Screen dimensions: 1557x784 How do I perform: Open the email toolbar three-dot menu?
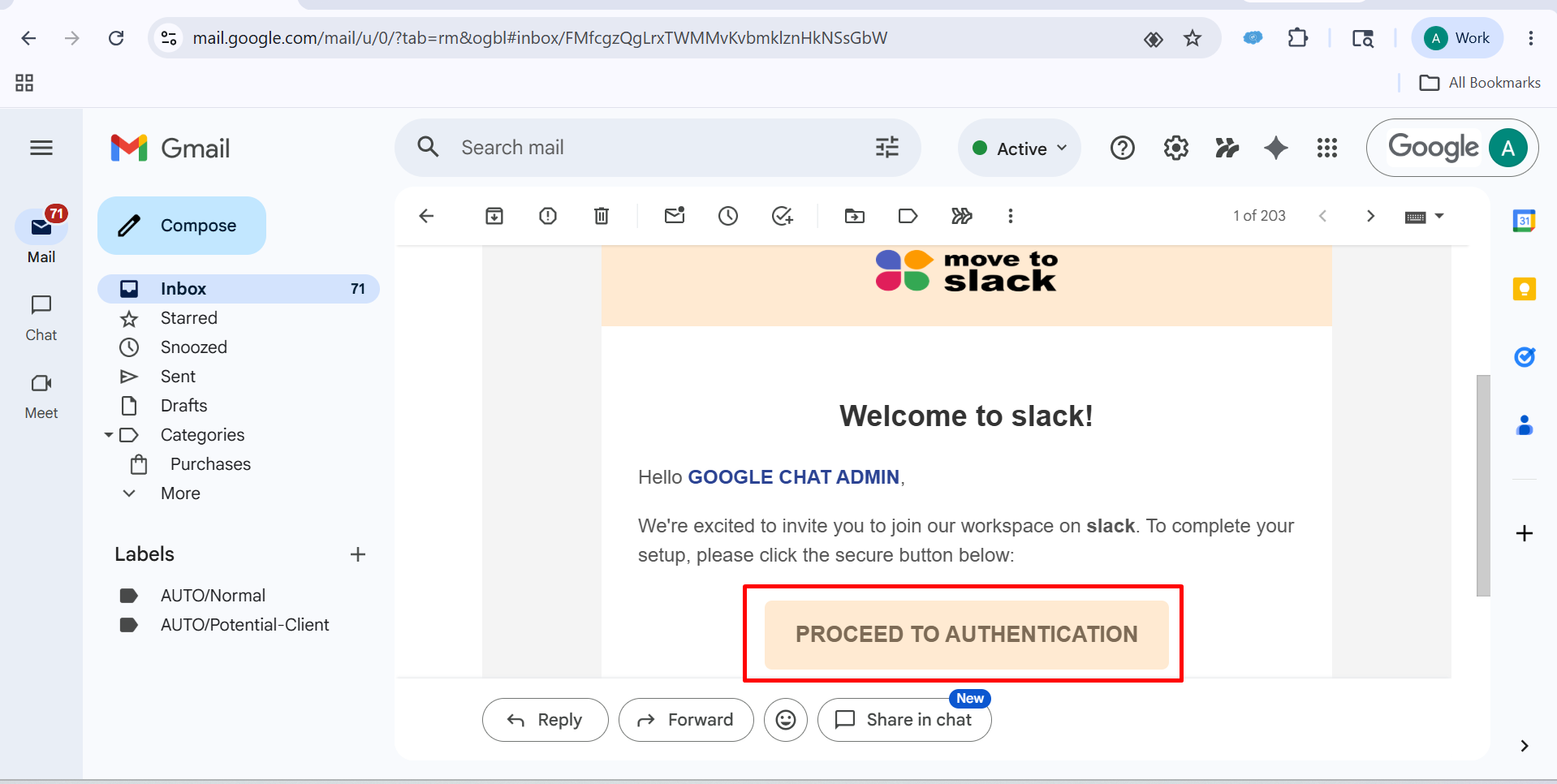[x=1011, y=216]
